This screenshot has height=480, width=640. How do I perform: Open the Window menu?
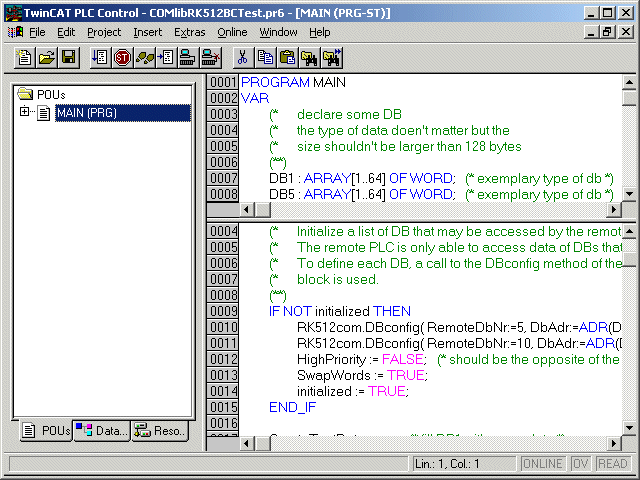coord(278,32)
